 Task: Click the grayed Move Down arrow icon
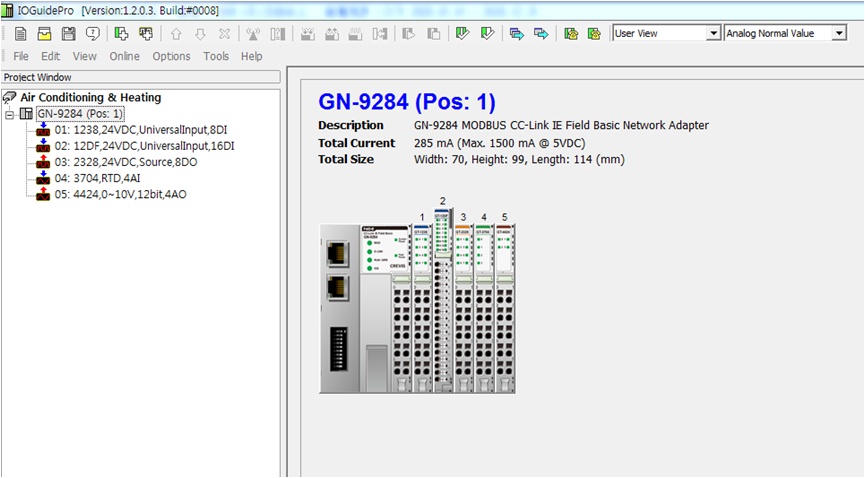(x=200, y=34)
